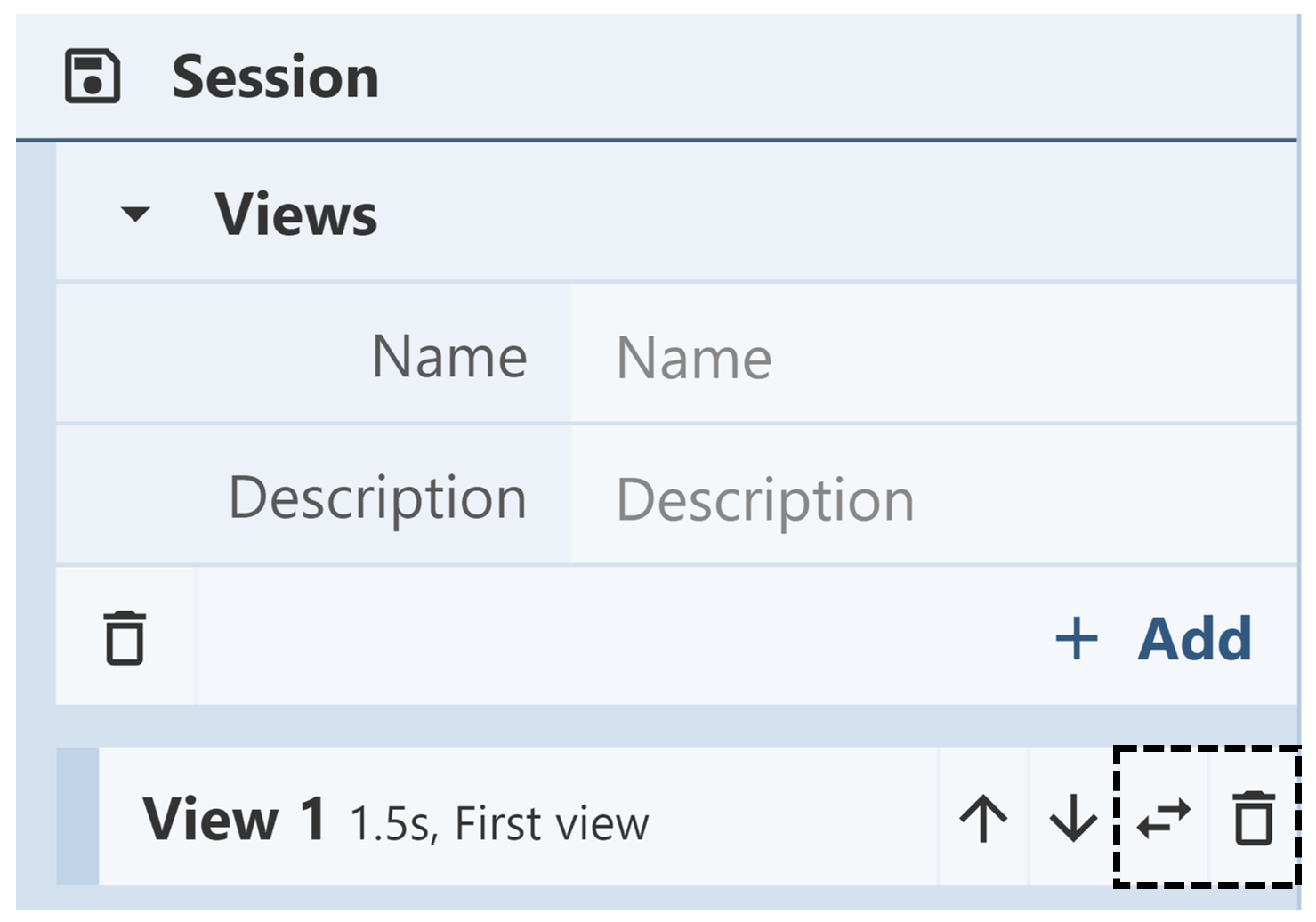Move View 1 down with arrow icon
1316x922 pixels.
pyautogui.click(x=1073, y=818)
